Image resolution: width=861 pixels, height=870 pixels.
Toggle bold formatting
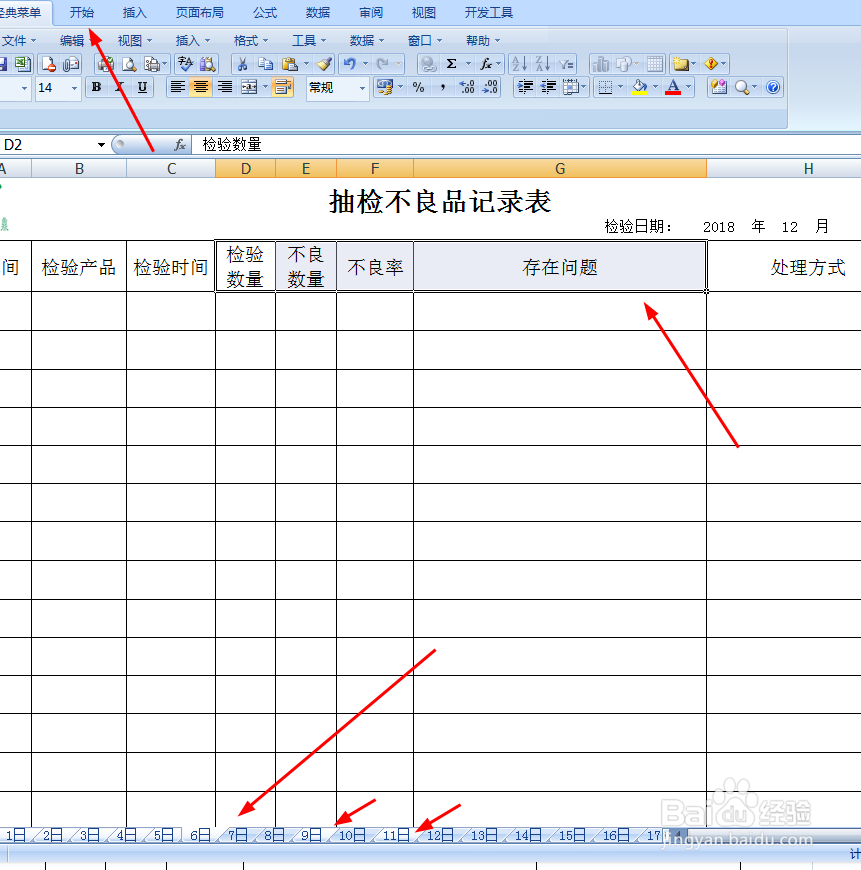tap(96, 87)
